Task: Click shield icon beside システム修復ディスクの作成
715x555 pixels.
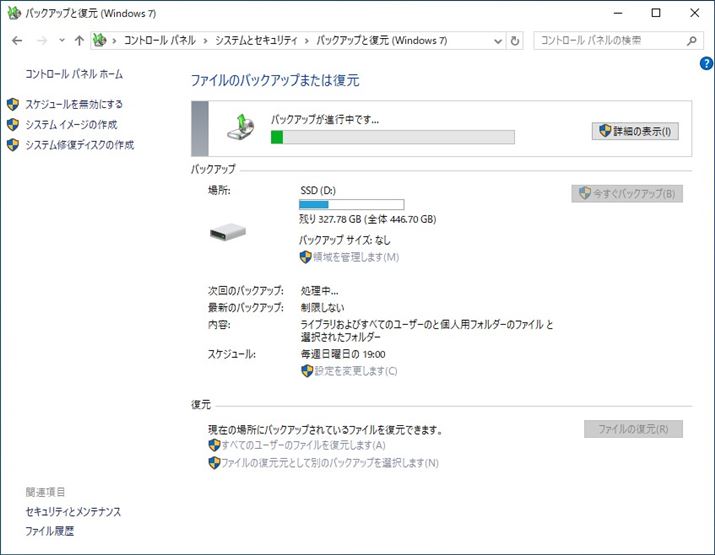Action: point(13,145)
